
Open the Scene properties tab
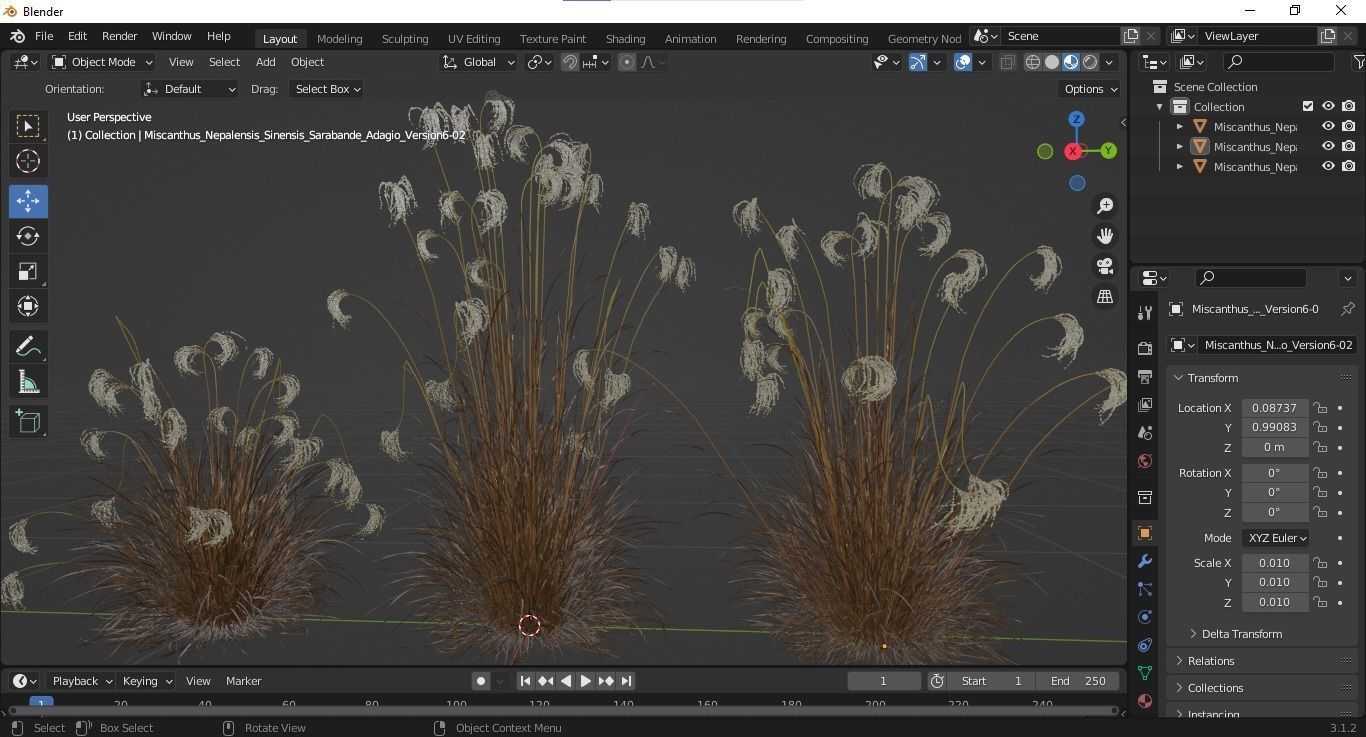(1145, 432)
